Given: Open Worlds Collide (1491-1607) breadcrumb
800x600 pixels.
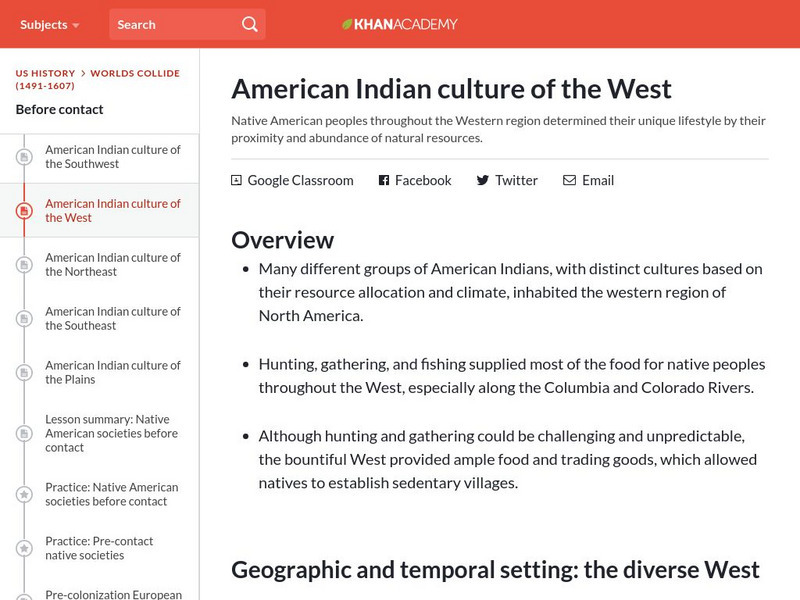Looking at the screenshot, I should [x=135, y=74].
